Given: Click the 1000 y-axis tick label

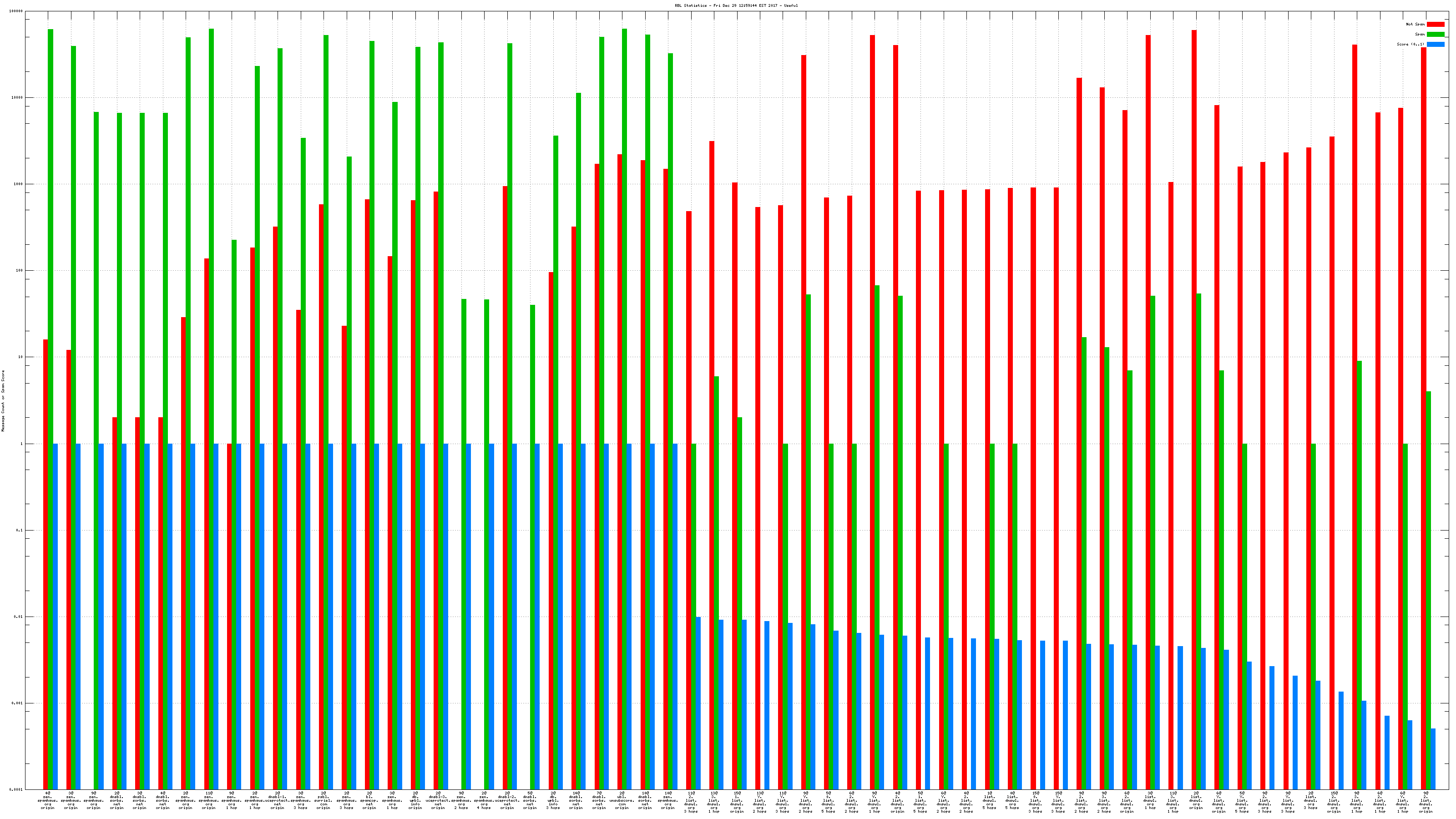Looking at the screenshot, I should 18,184.
